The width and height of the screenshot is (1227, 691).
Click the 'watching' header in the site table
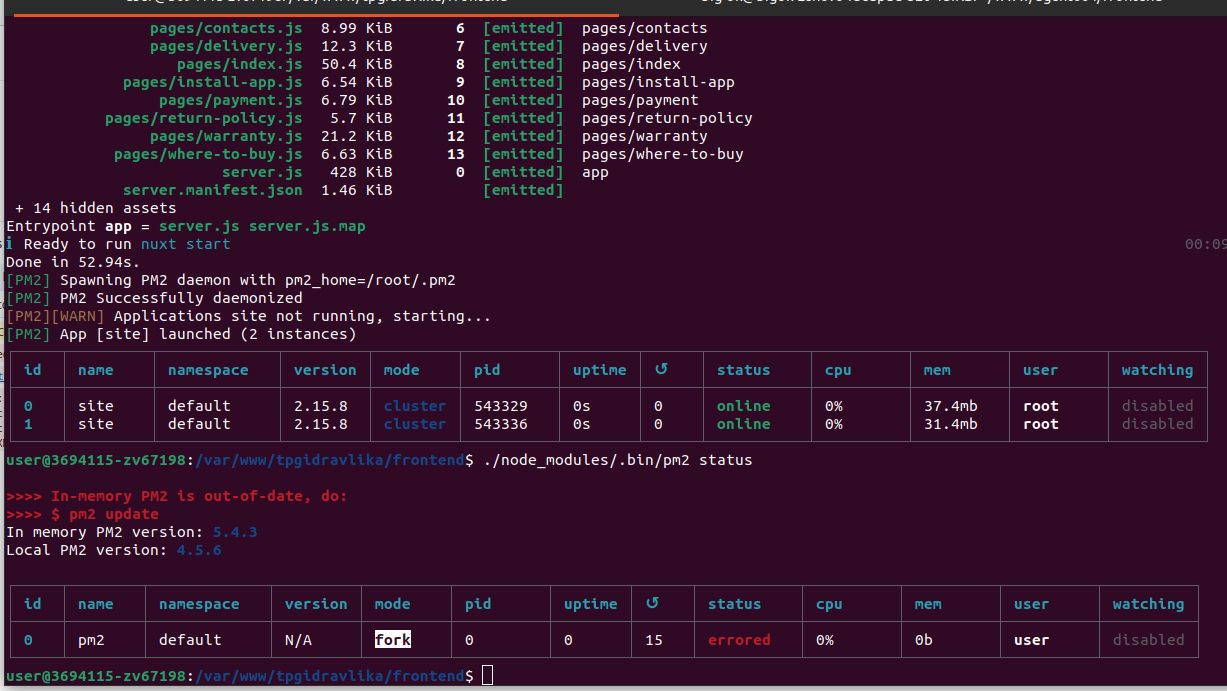1157,370
